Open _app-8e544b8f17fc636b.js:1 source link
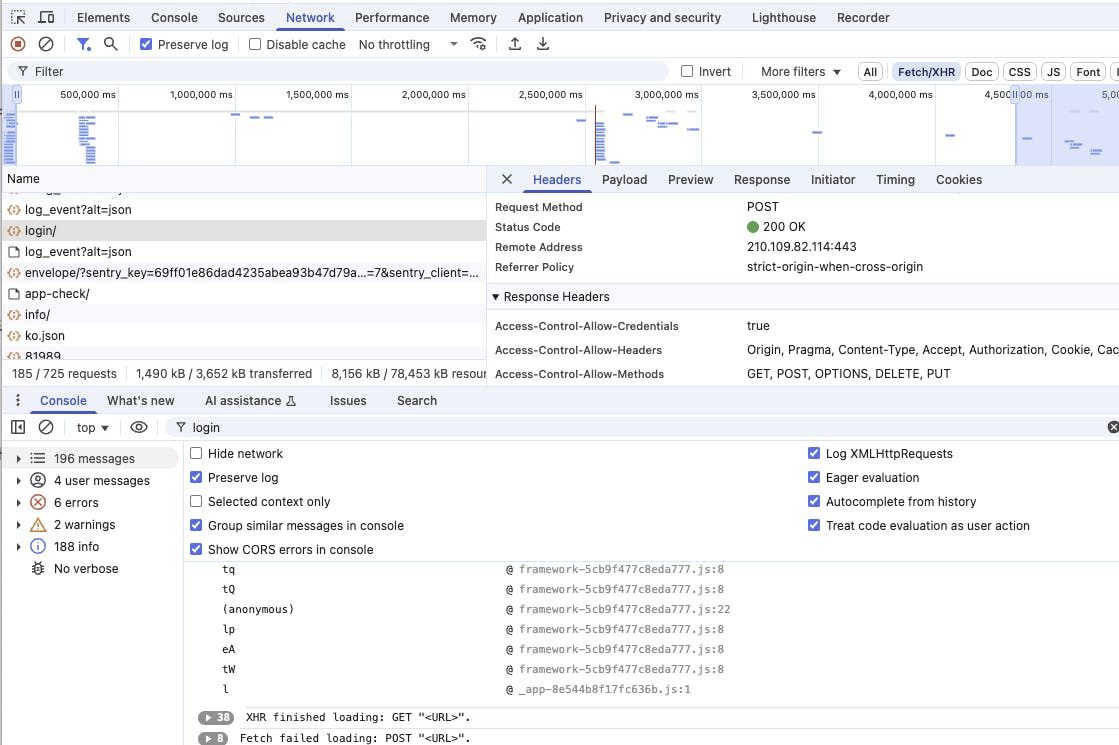The height and width of the screenshot is (745, 1119). coord(604,689)
